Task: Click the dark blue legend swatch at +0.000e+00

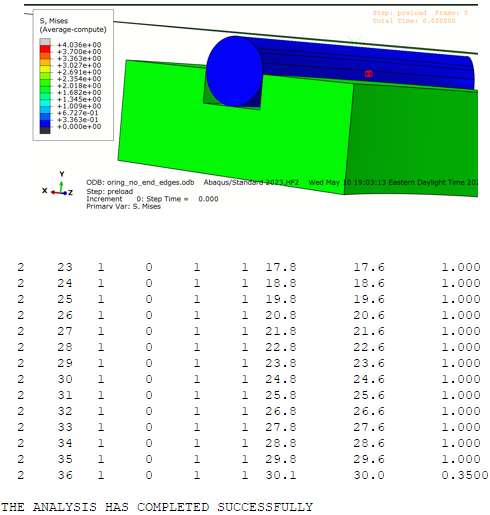Action: click(x=45, y=123)
